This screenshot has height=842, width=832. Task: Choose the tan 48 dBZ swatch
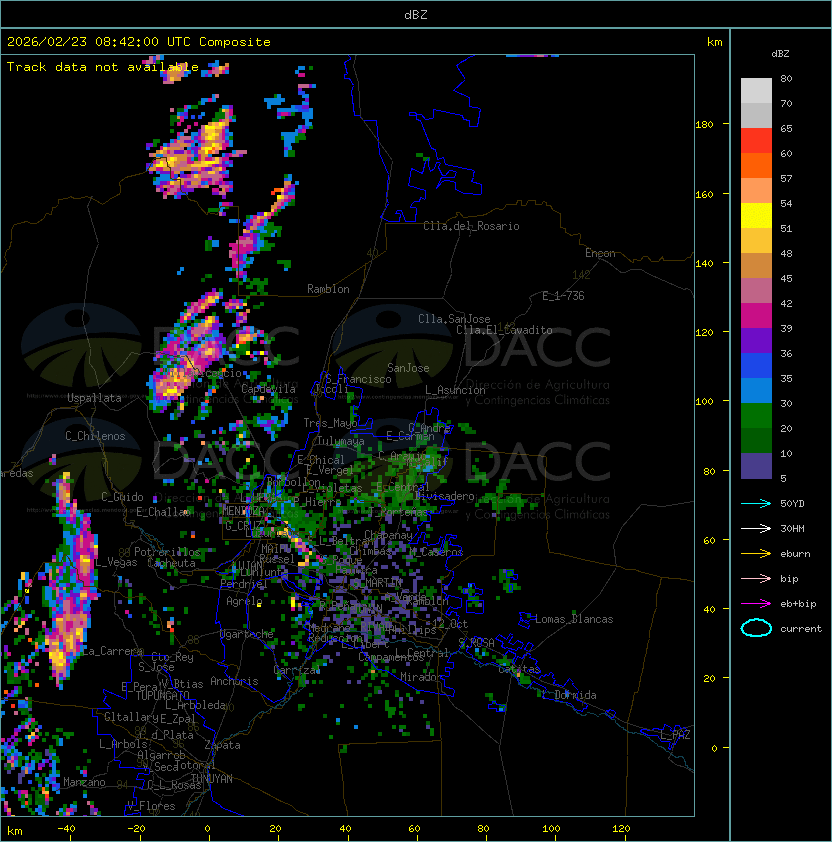coord(756,265)
